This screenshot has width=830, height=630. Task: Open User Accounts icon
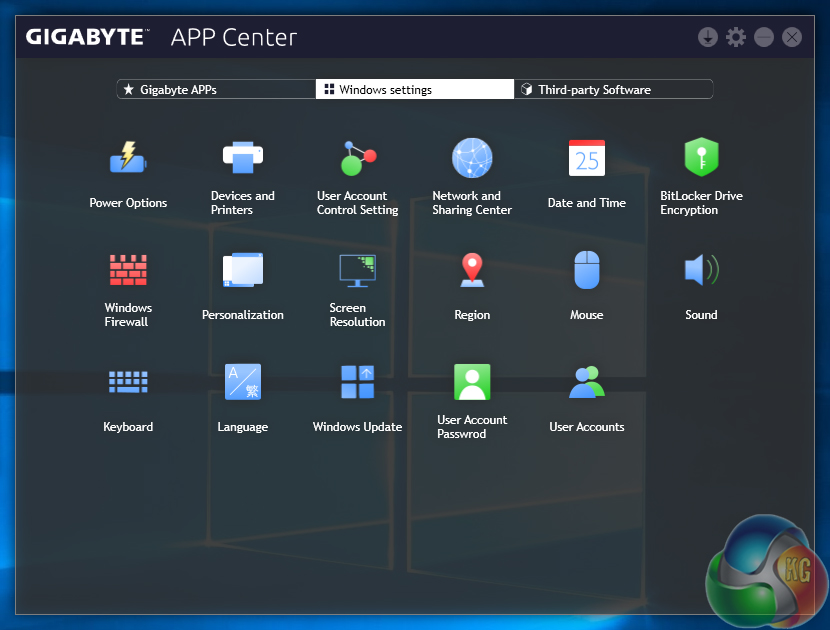tap(587, 382)
